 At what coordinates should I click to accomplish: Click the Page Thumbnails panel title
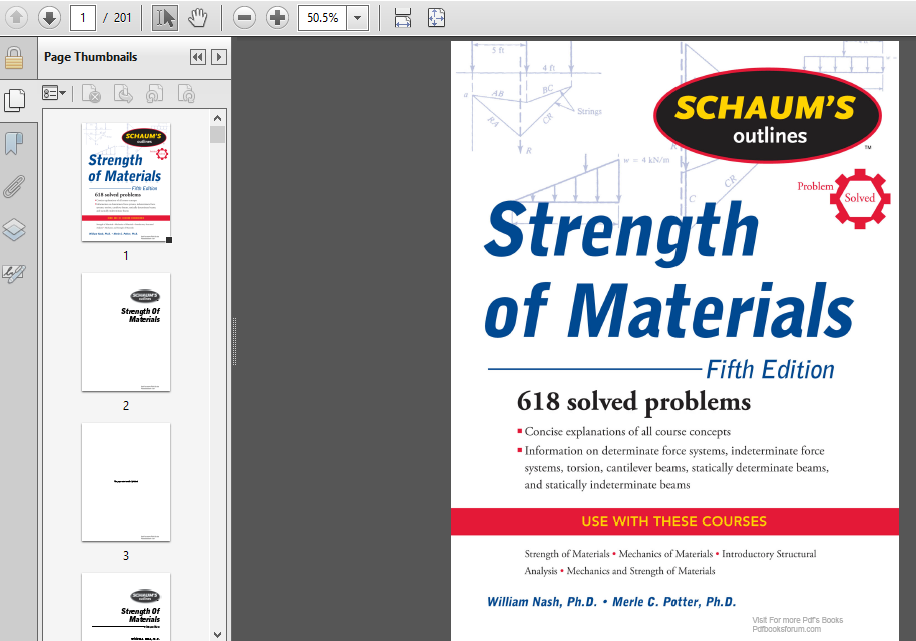click(91, 57)
